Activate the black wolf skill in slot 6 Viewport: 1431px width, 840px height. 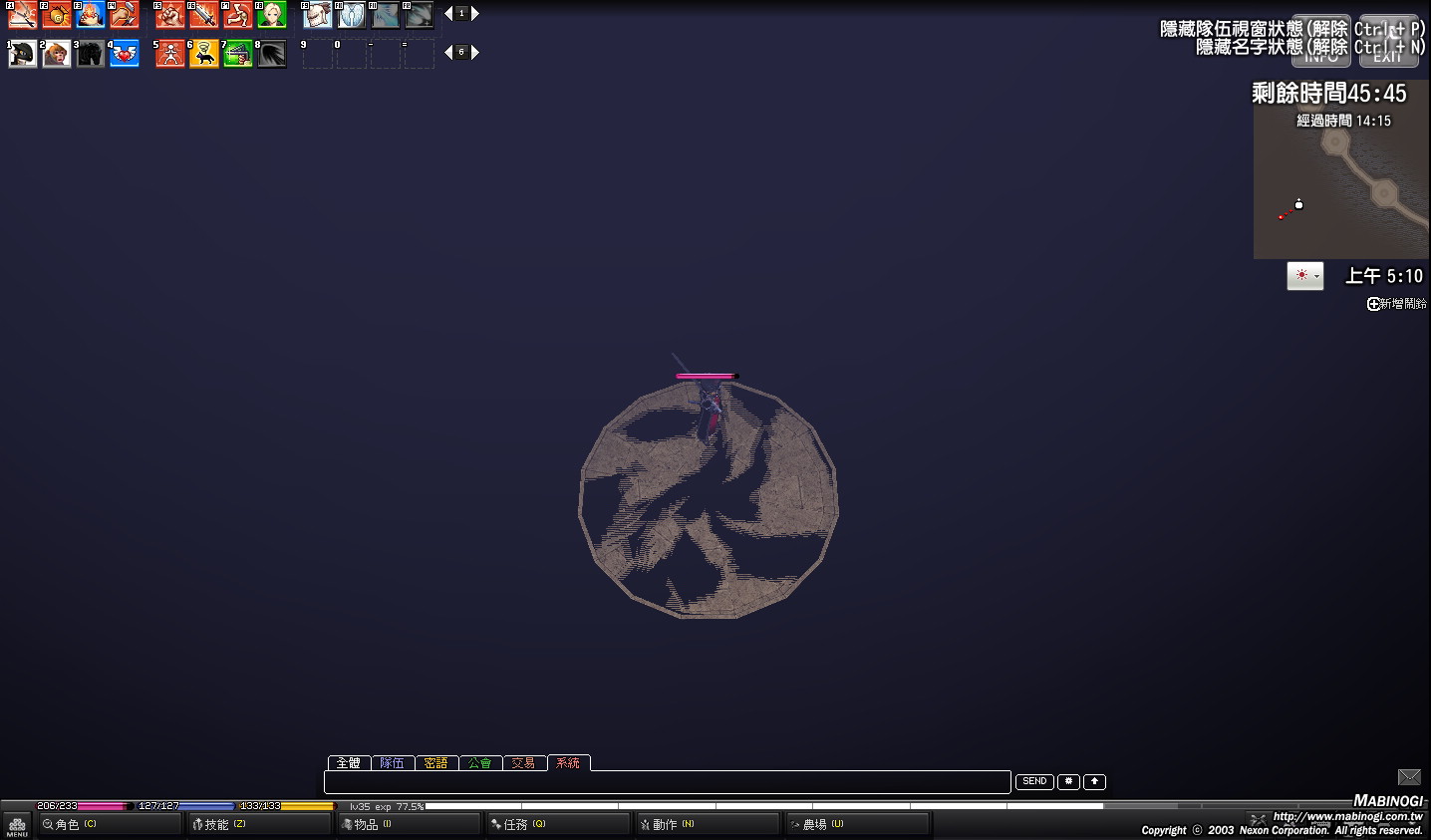pos(203,54)
